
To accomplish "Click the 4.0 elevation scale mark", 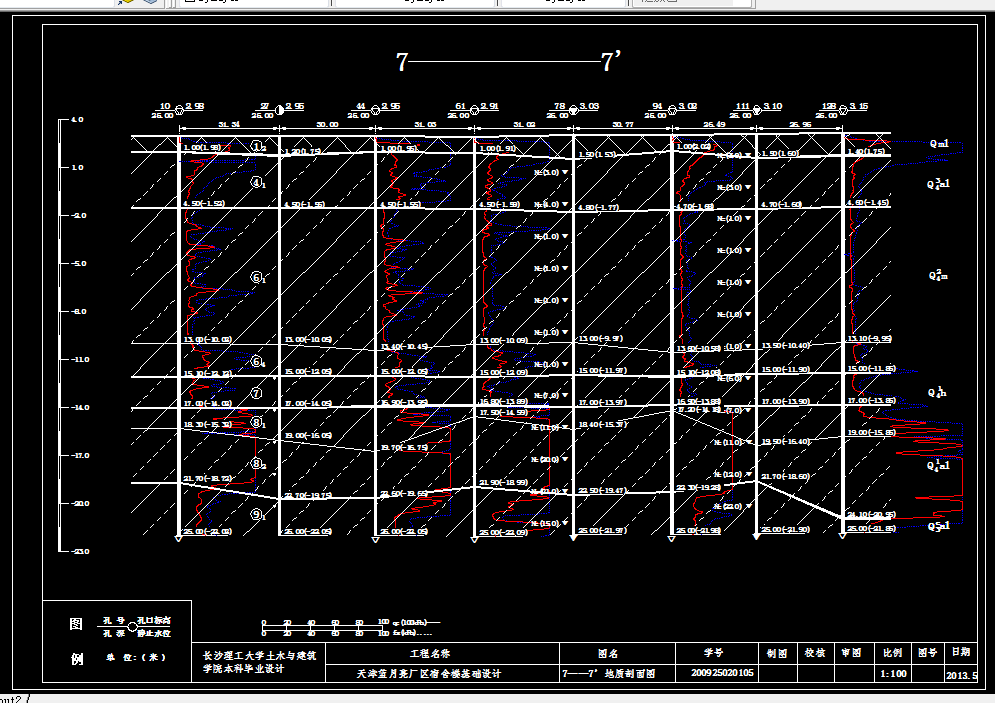I will coord(77,119).
